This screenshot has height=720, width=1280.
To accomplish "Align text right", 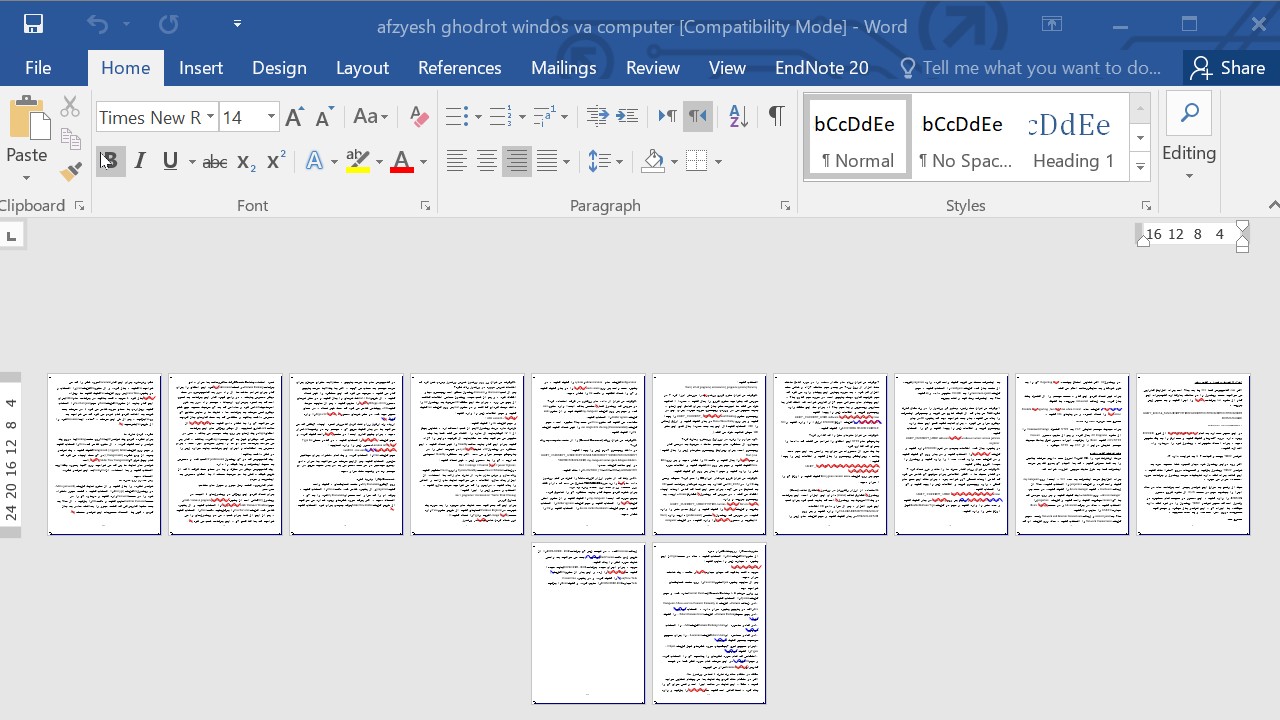I will click(x=516, y=161).
